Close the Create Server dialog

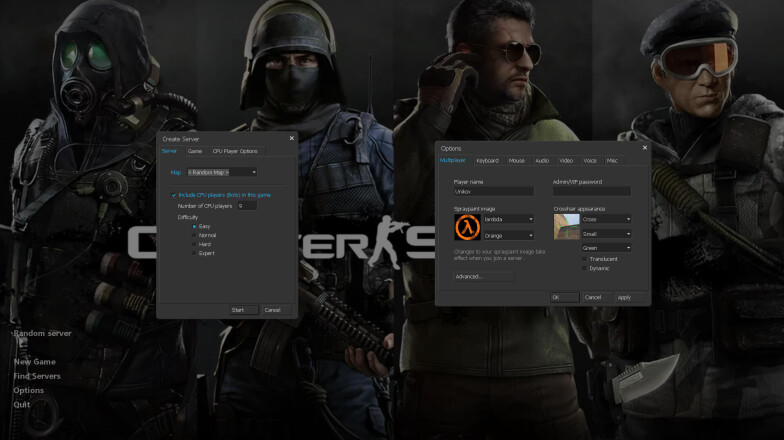click(292, 138)
